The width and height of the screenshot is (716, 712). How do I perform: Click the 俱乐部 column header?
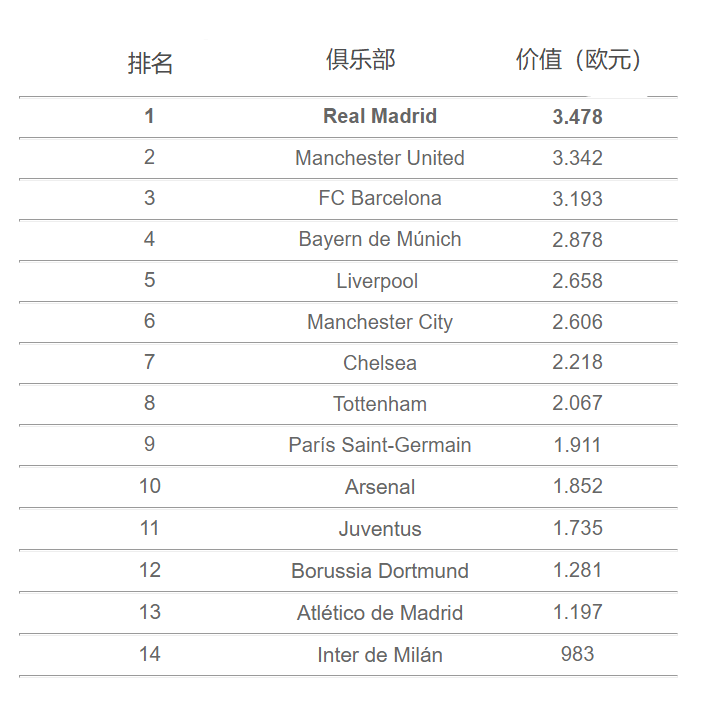point(360,59)
